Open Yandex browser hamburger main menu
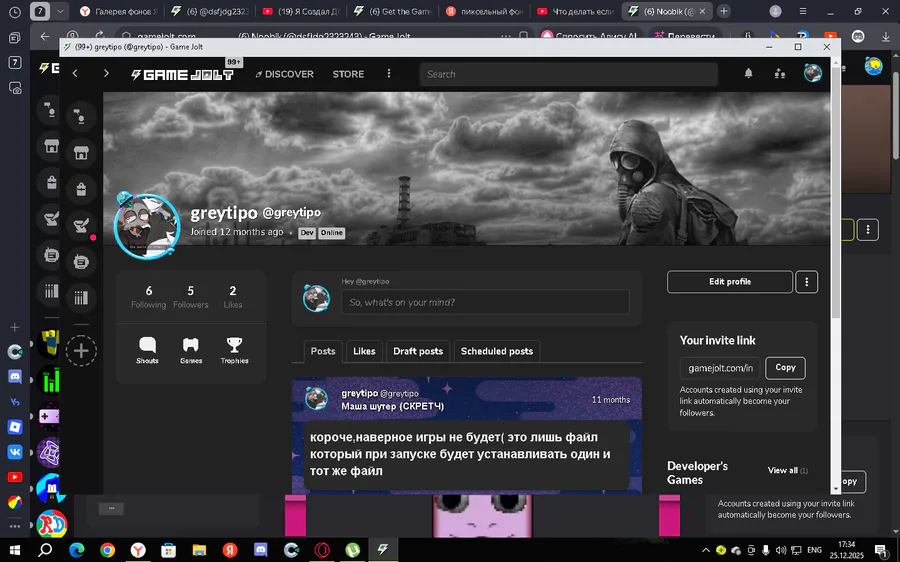Image resolution: width=900 pixels, height=562 pixels. [802, 11]
